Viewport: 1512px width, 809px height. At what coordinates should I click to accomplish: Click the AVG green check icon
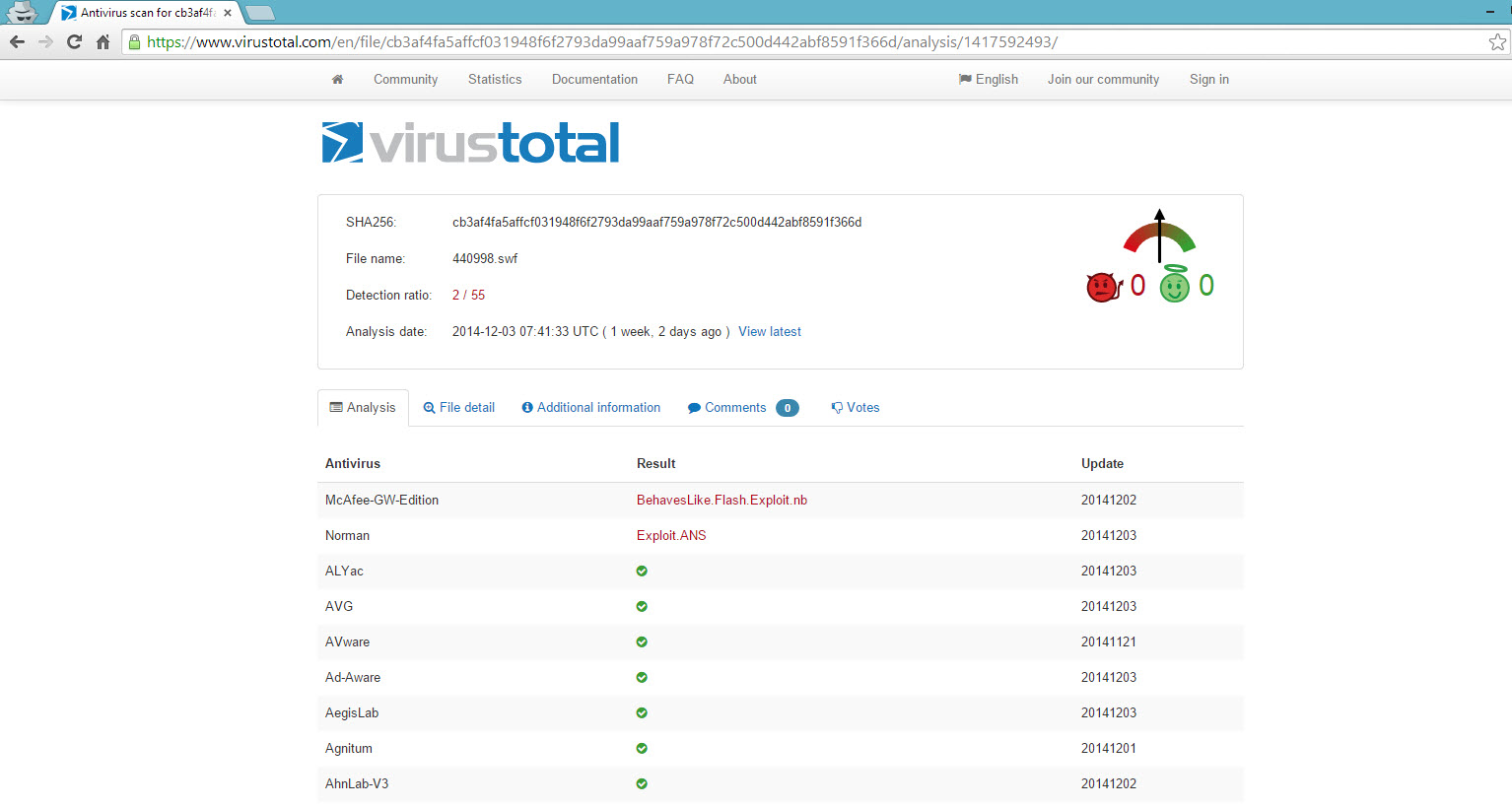pos(642,606)
